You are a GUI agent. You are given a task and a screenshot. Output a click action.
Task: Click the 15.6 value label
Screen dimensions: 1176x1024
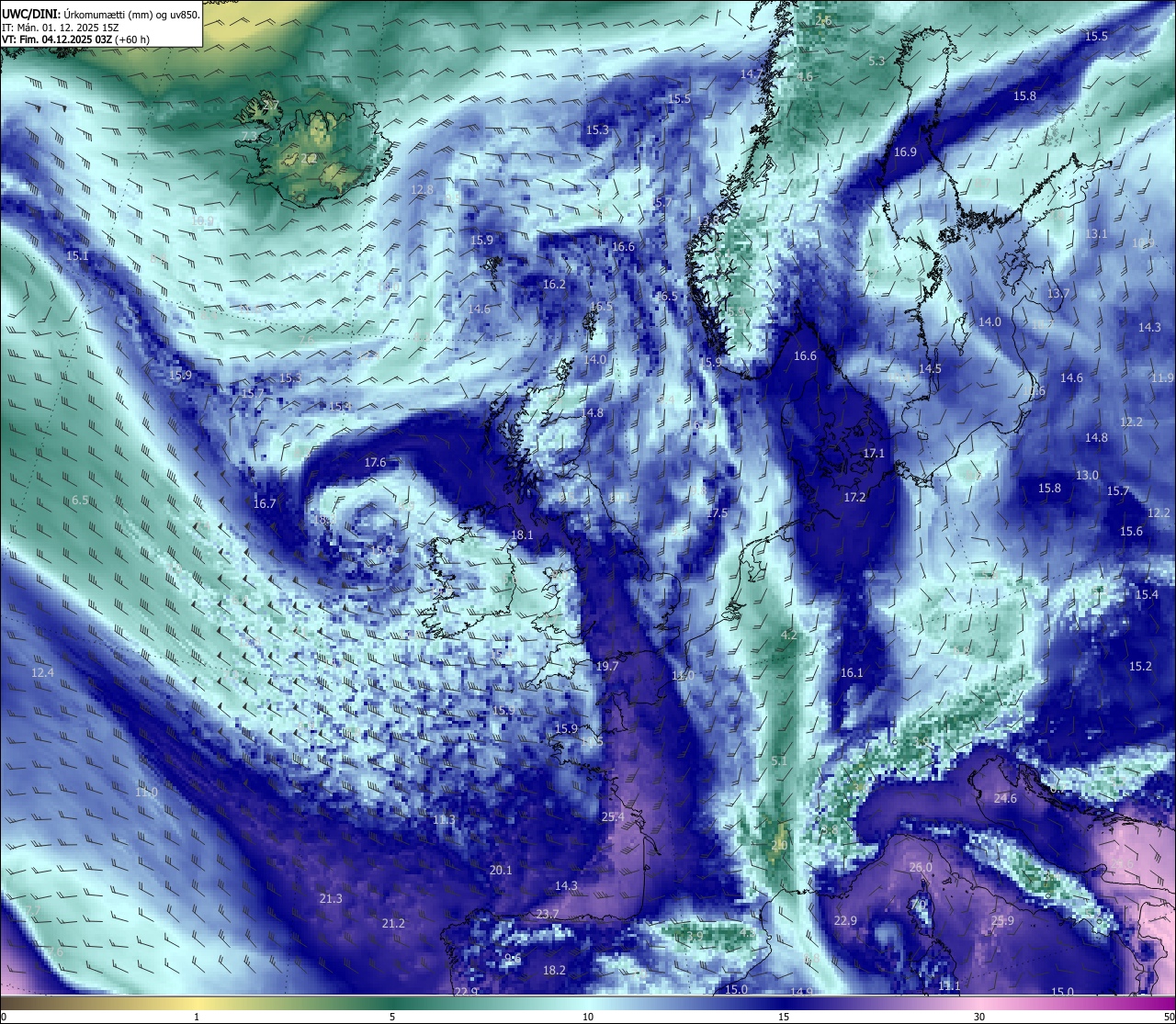(x=1131, y=531)
